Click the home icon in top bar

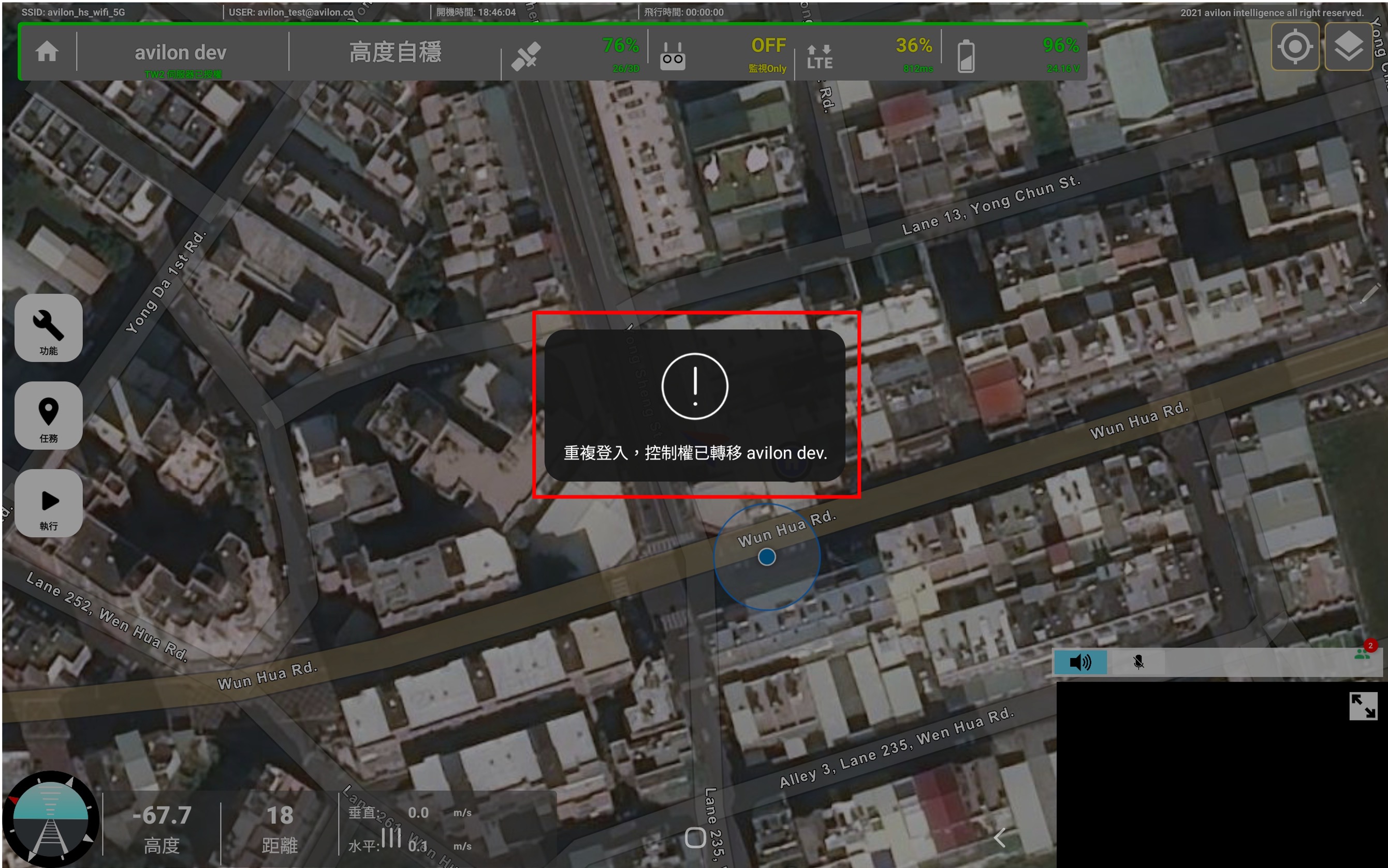point(47,52)
